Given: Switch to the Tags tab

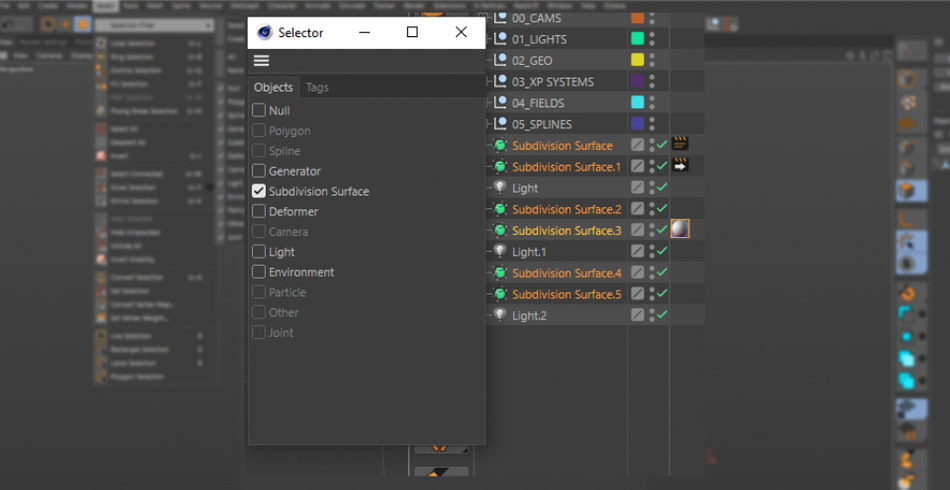Looking at the screenshot, I should coord(317,87).
